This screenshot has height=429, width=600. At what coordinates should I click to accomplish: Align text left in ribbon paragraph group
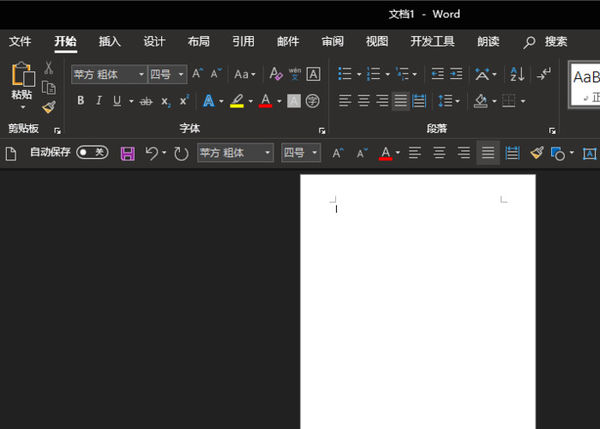pos(345,101)
